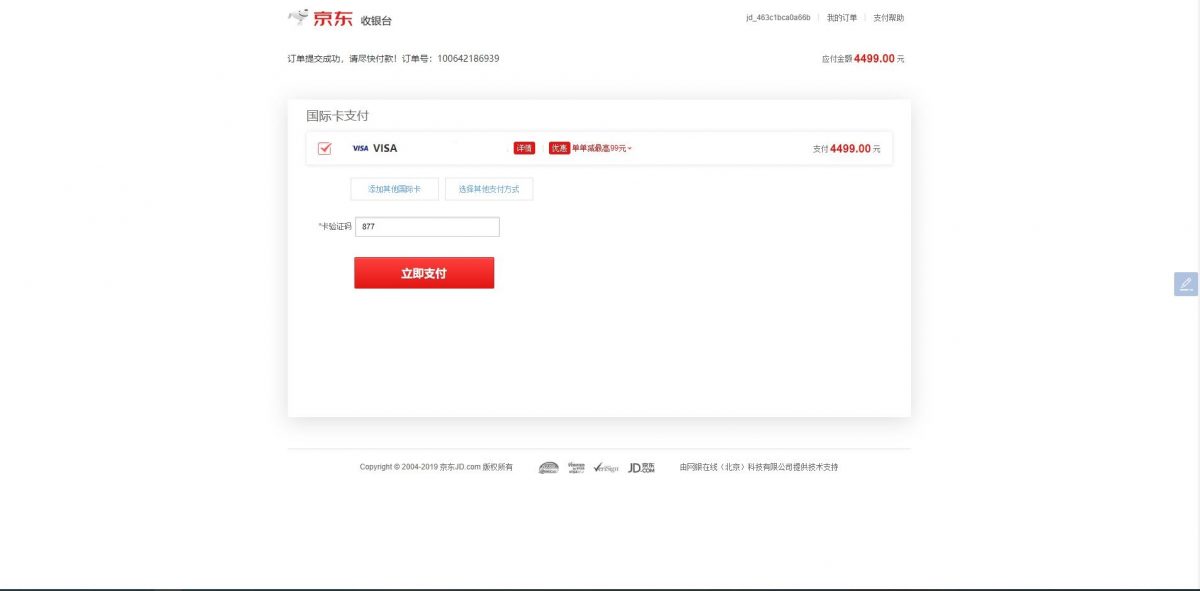Screen dimensions: 1200x591
Task: Open 我的订单 link in header
Action: [842, 18]
